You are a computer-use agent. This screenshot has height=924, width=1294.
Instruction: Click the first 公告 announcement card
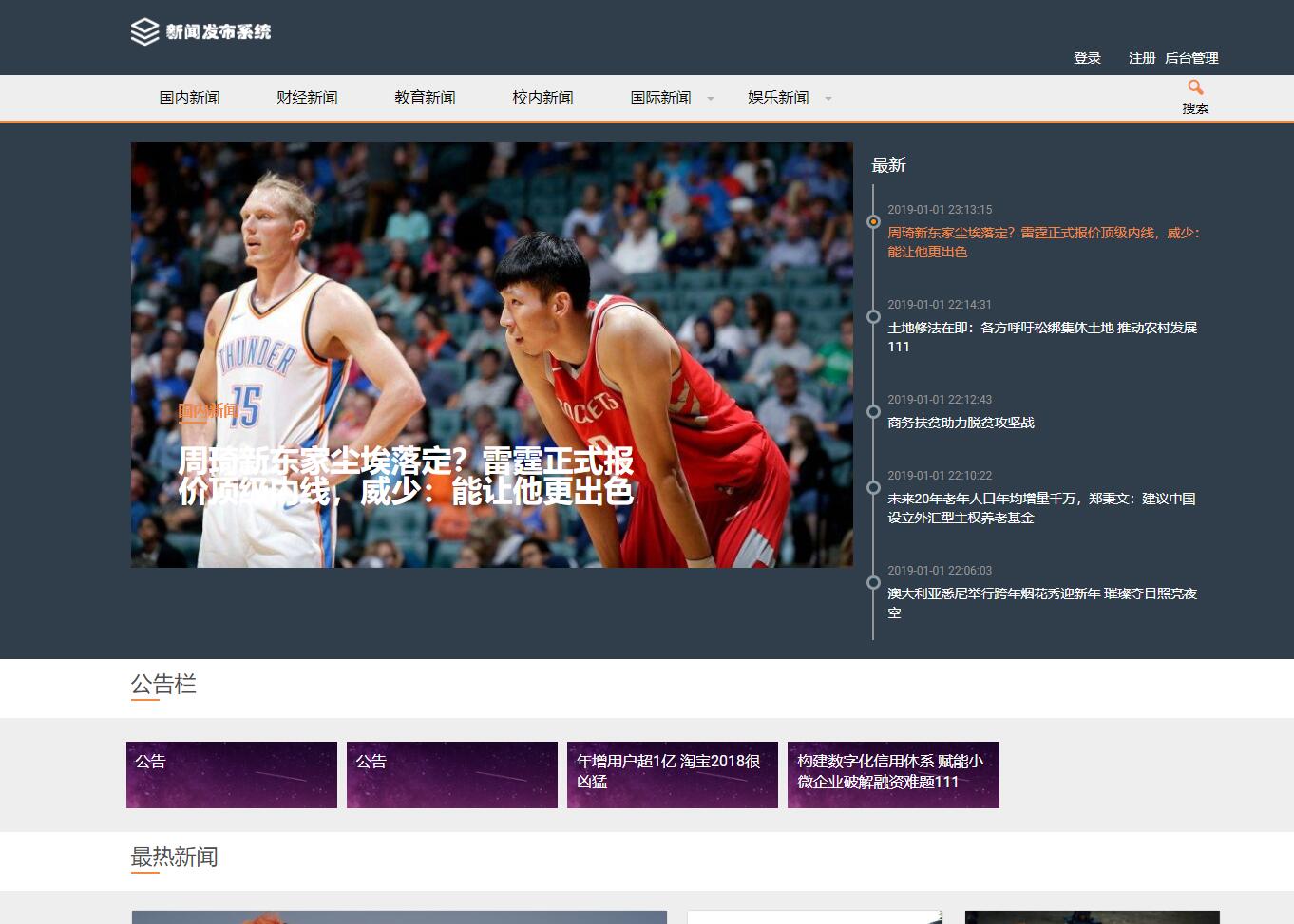coord(231,774)
